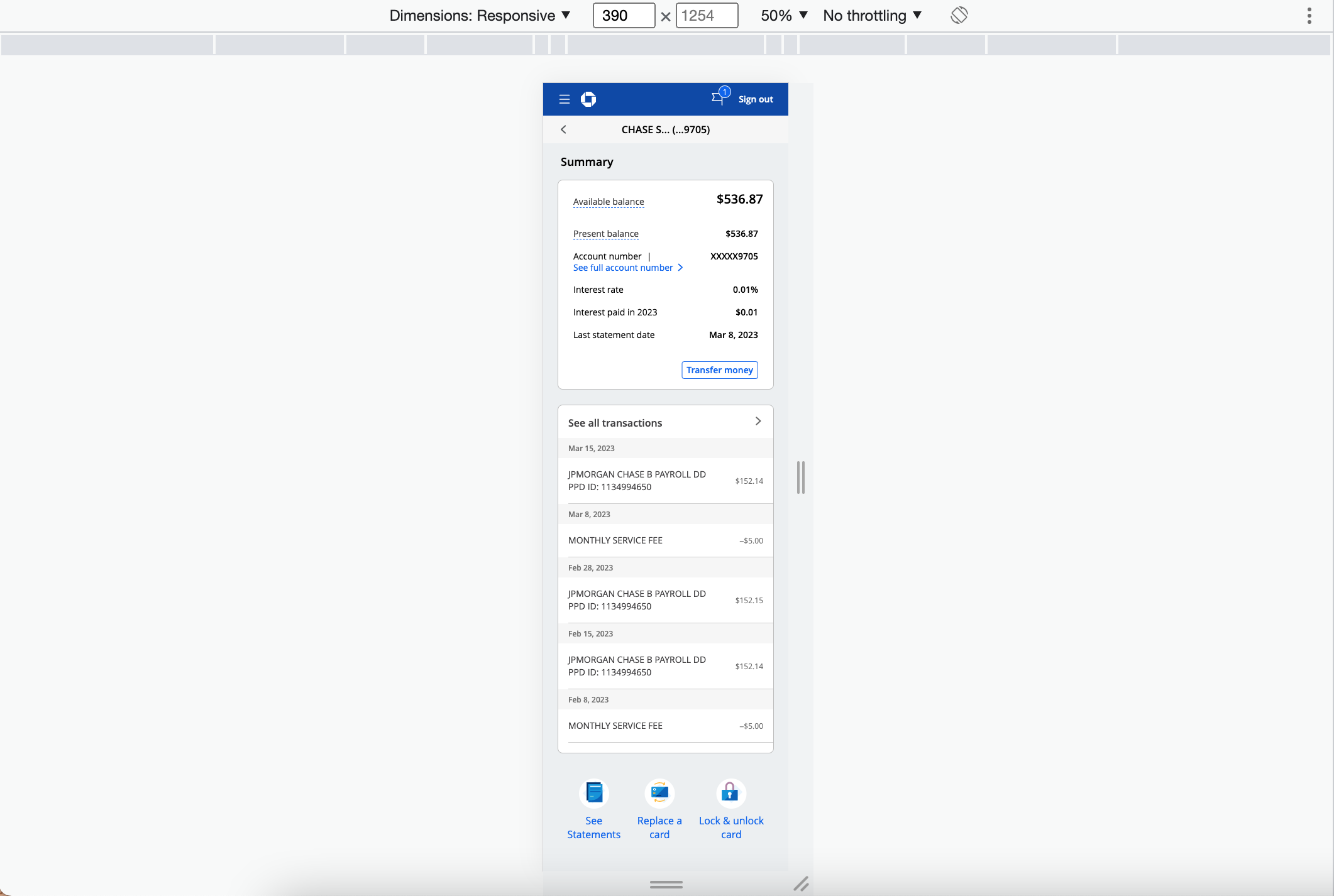Open the notifications flag icon
1334x896 pixels.
pos(719,98)
